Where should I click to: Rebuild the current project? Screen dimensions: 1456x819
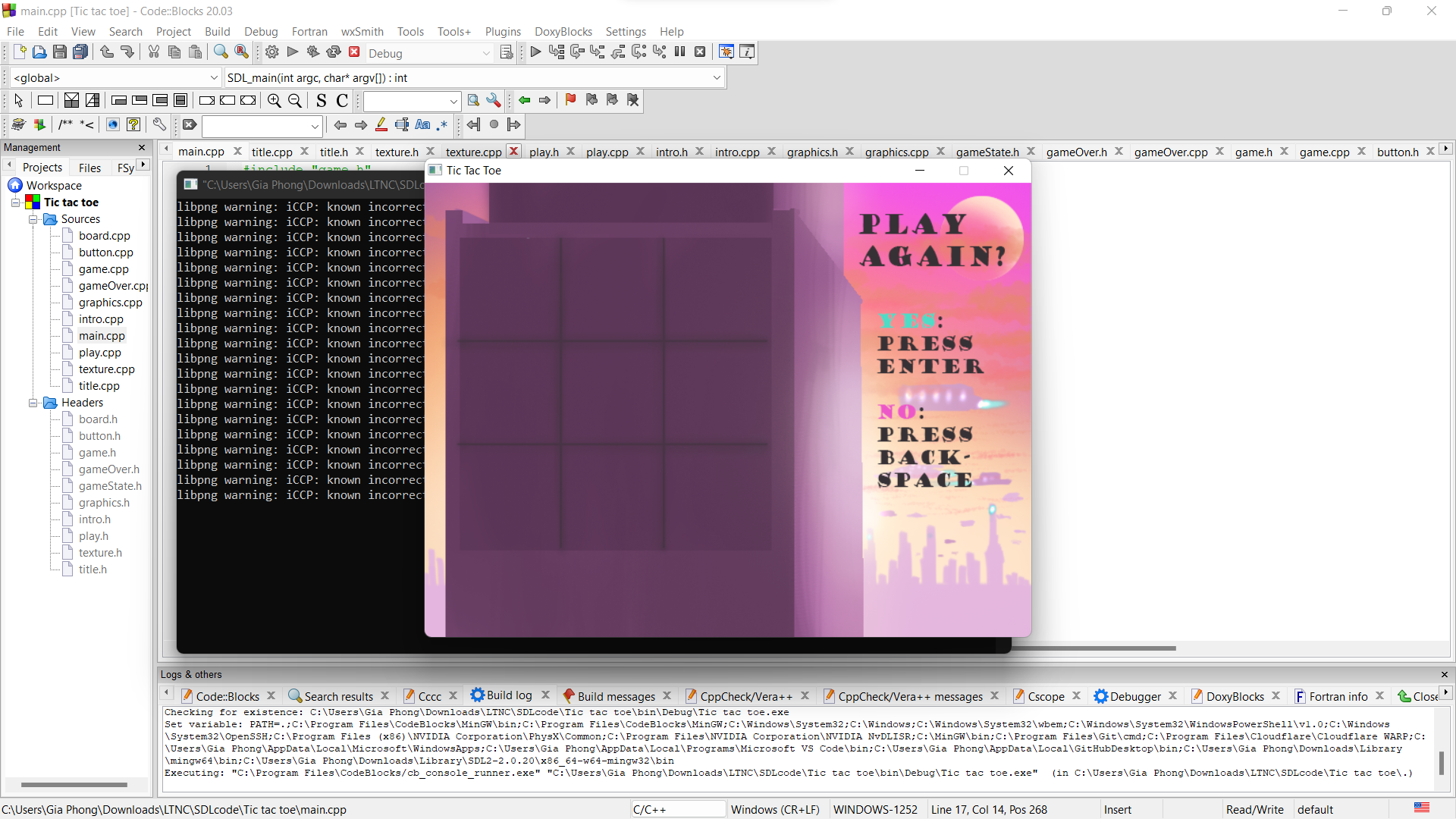click(x=334, y=52)
